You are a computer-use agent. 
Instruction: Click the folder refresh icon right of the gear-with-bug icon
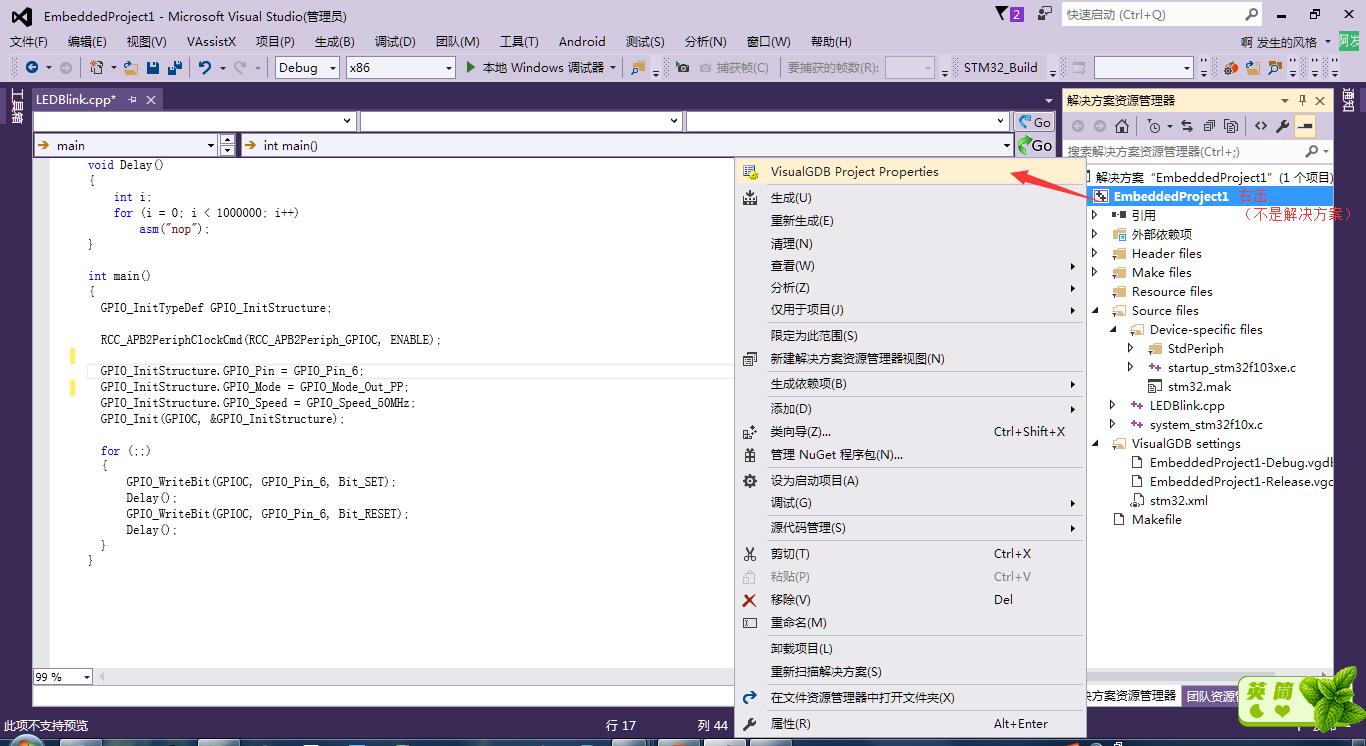[x=1252, y=67]
